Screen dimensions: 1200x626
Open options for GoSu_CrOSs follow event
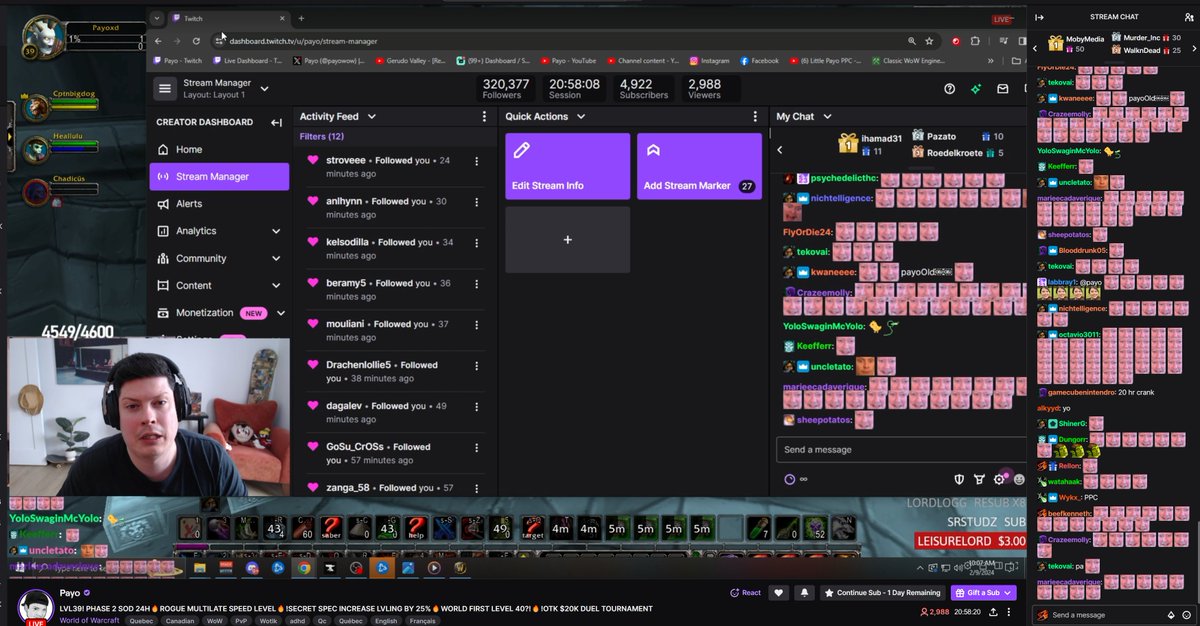coord(476,448)
